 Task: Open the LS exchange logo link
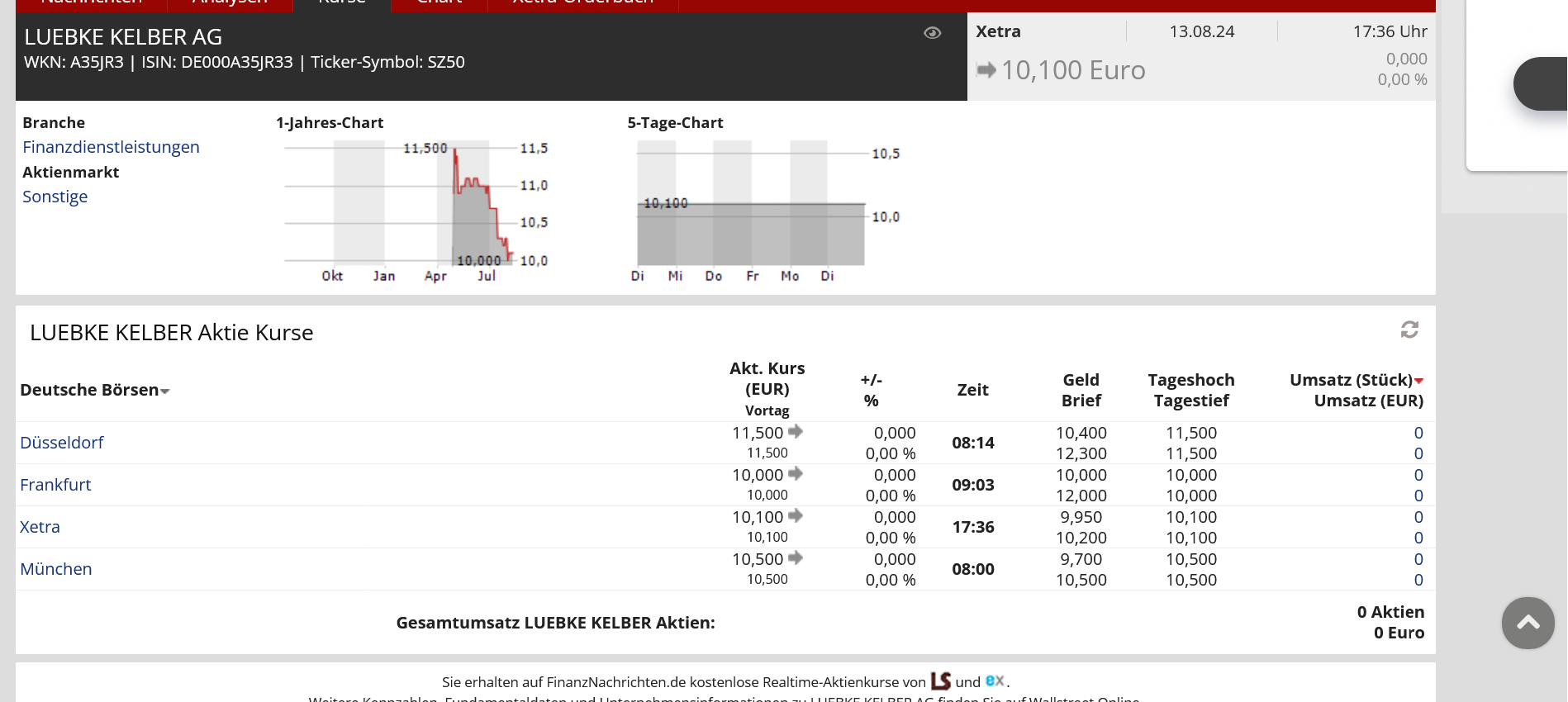[x=941, y=681]
